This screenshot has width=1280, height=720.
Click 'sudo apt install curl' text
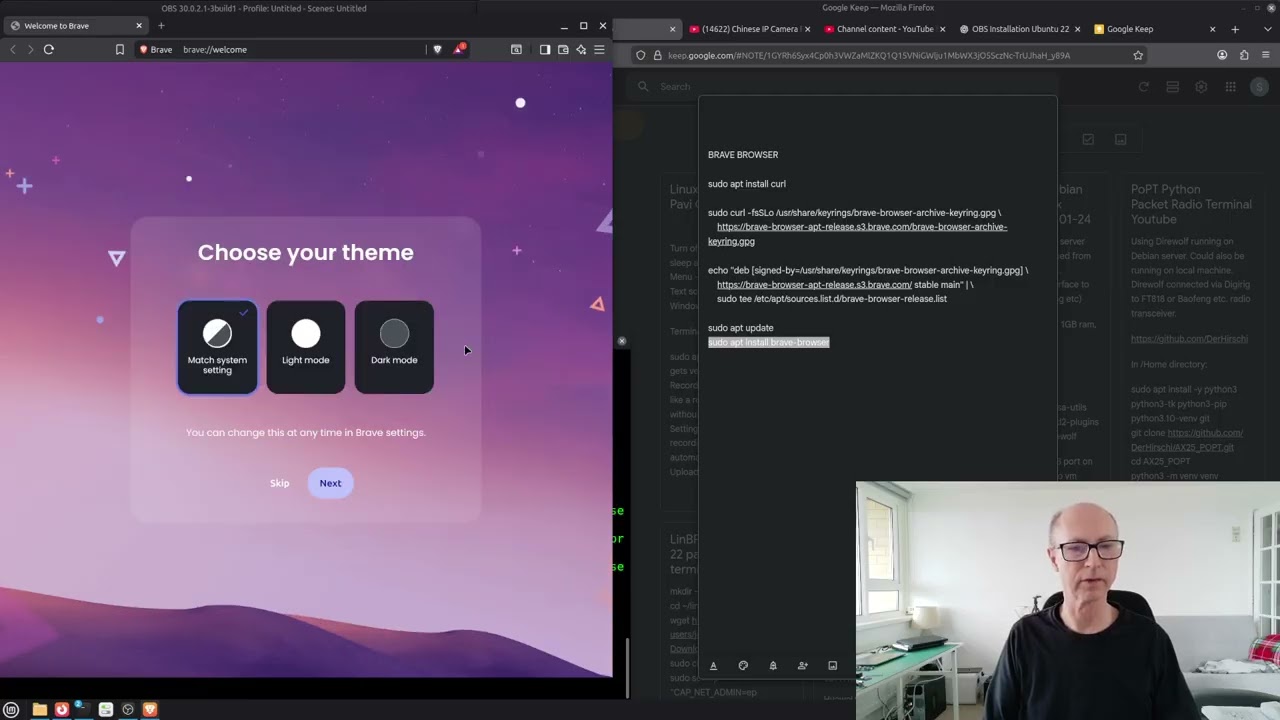(747, 184)
